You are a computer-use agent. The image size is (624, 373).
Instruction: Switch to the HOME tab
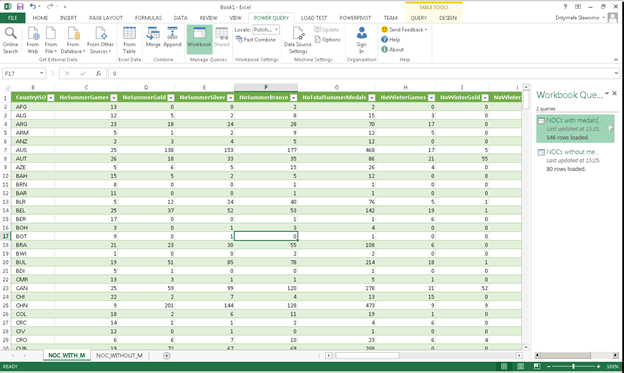pyautogui.click(x=40, y=18)
